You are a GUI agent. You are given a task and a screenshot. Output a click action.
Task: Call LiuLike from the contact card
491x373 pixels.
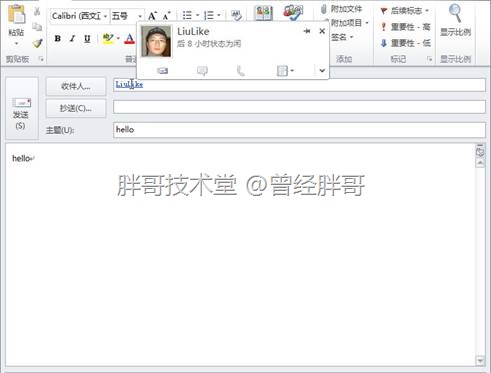point(240,71)
